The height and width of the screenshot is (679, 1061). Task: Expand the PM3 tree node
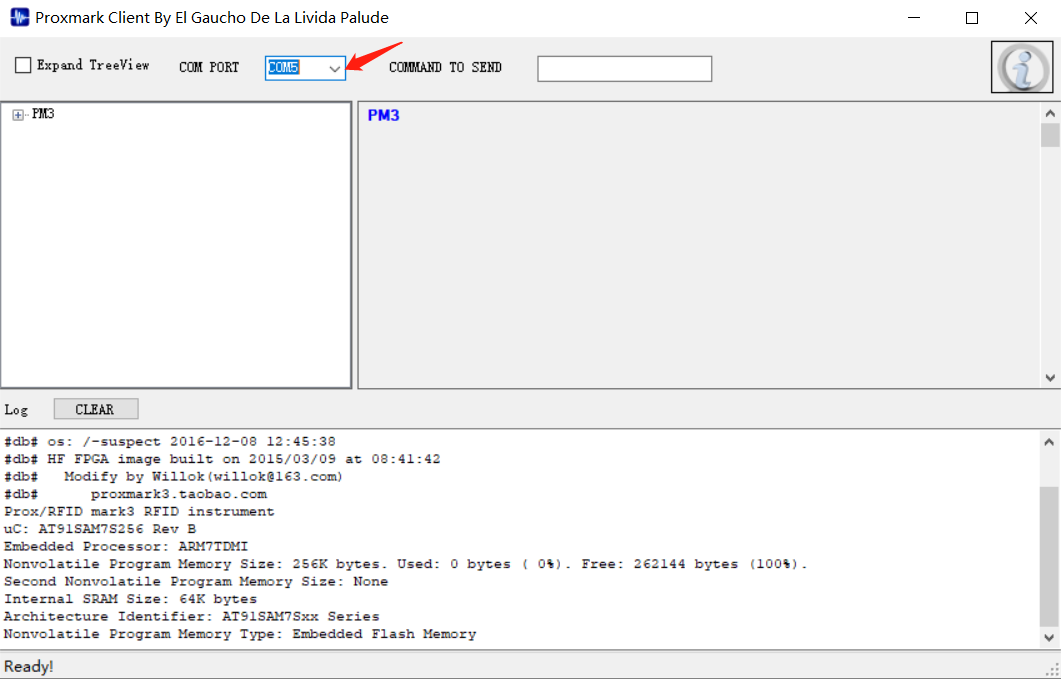(18, 116)
